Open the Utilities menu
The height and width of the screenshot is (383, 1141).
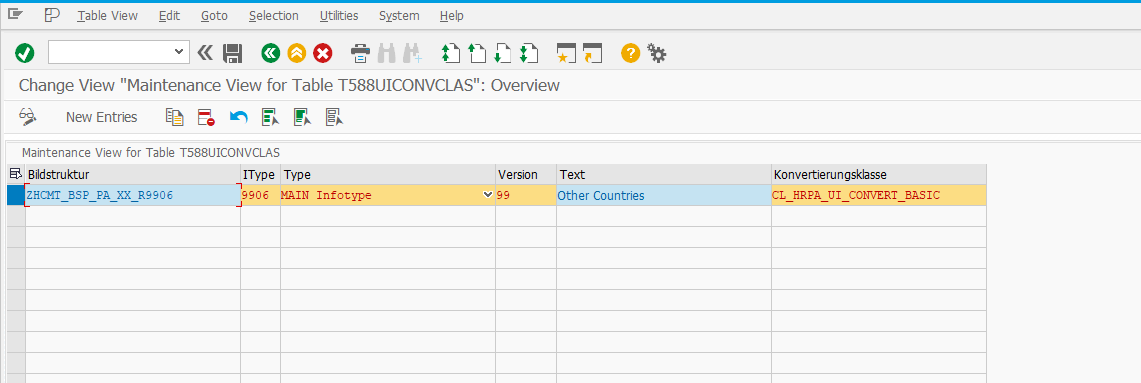[339, 15]
